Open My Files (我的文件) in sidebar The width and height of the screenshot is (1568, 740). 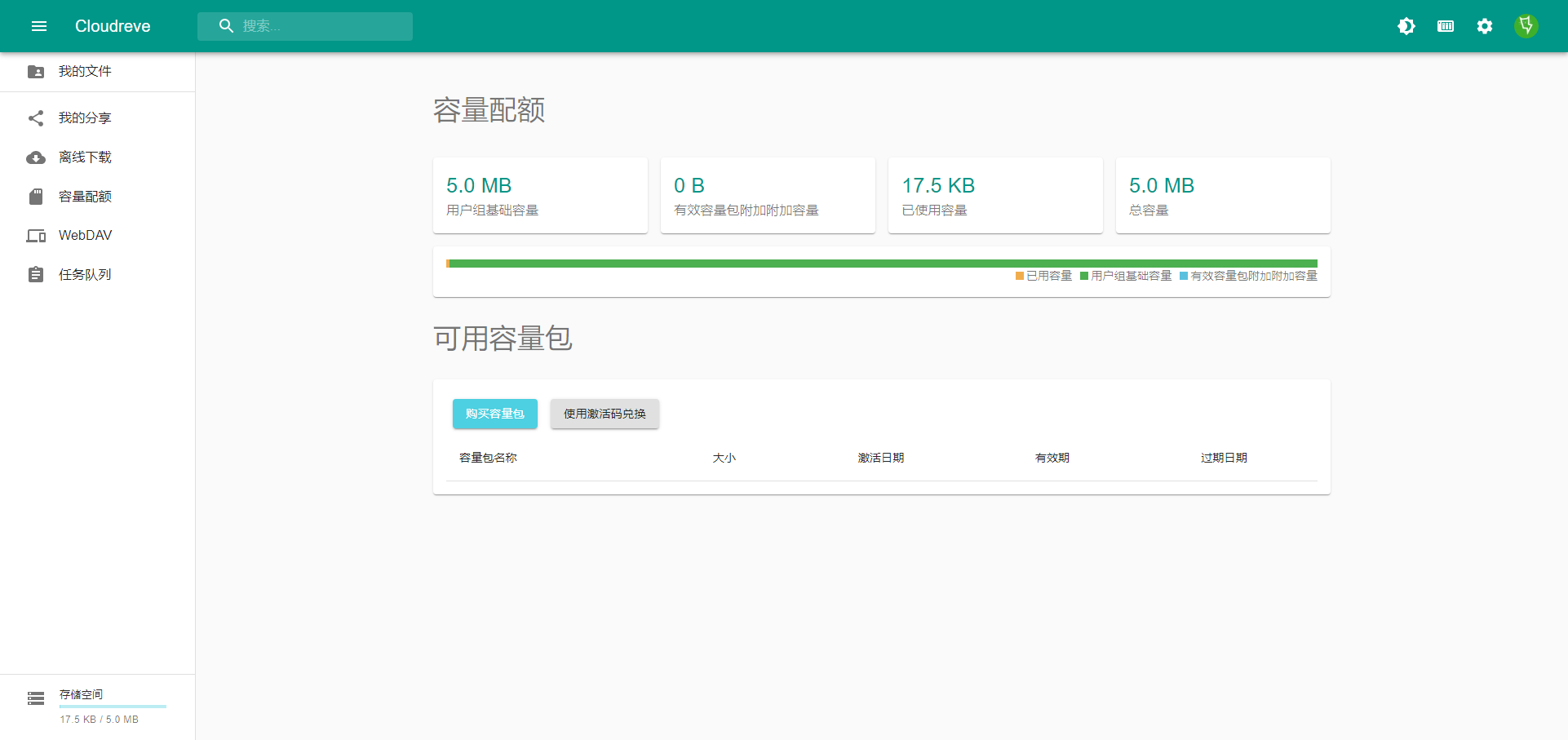pos(85,72)
